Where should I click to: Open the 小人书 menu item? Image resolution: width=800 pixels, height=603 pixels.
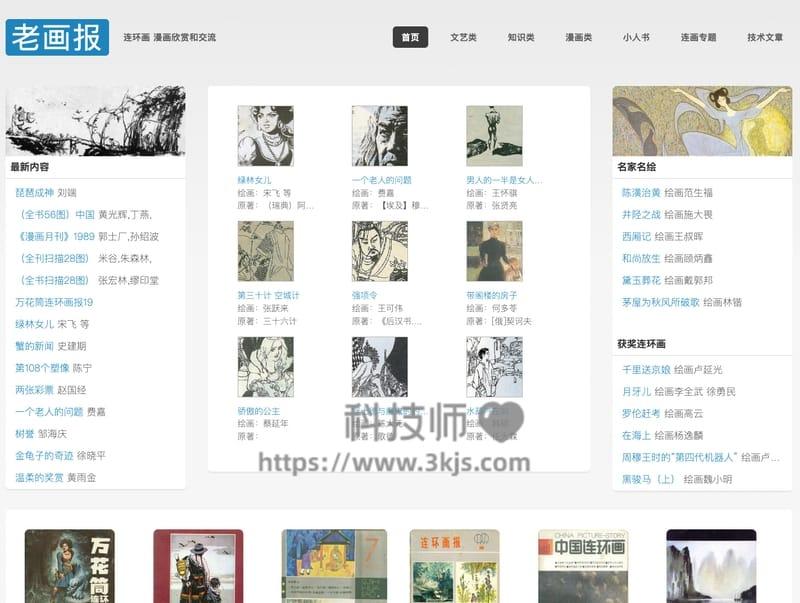[x=636, y=37]
